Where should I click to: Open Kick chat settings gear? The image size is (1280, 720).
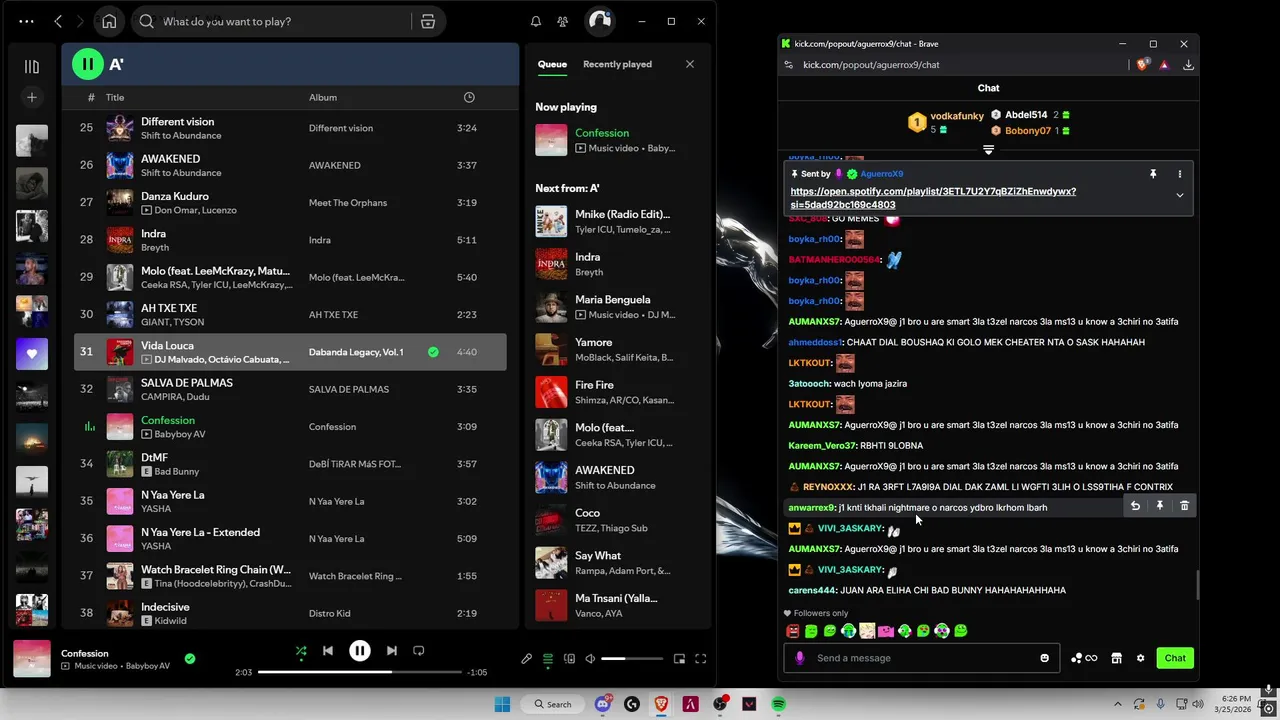pos(1140,658)
